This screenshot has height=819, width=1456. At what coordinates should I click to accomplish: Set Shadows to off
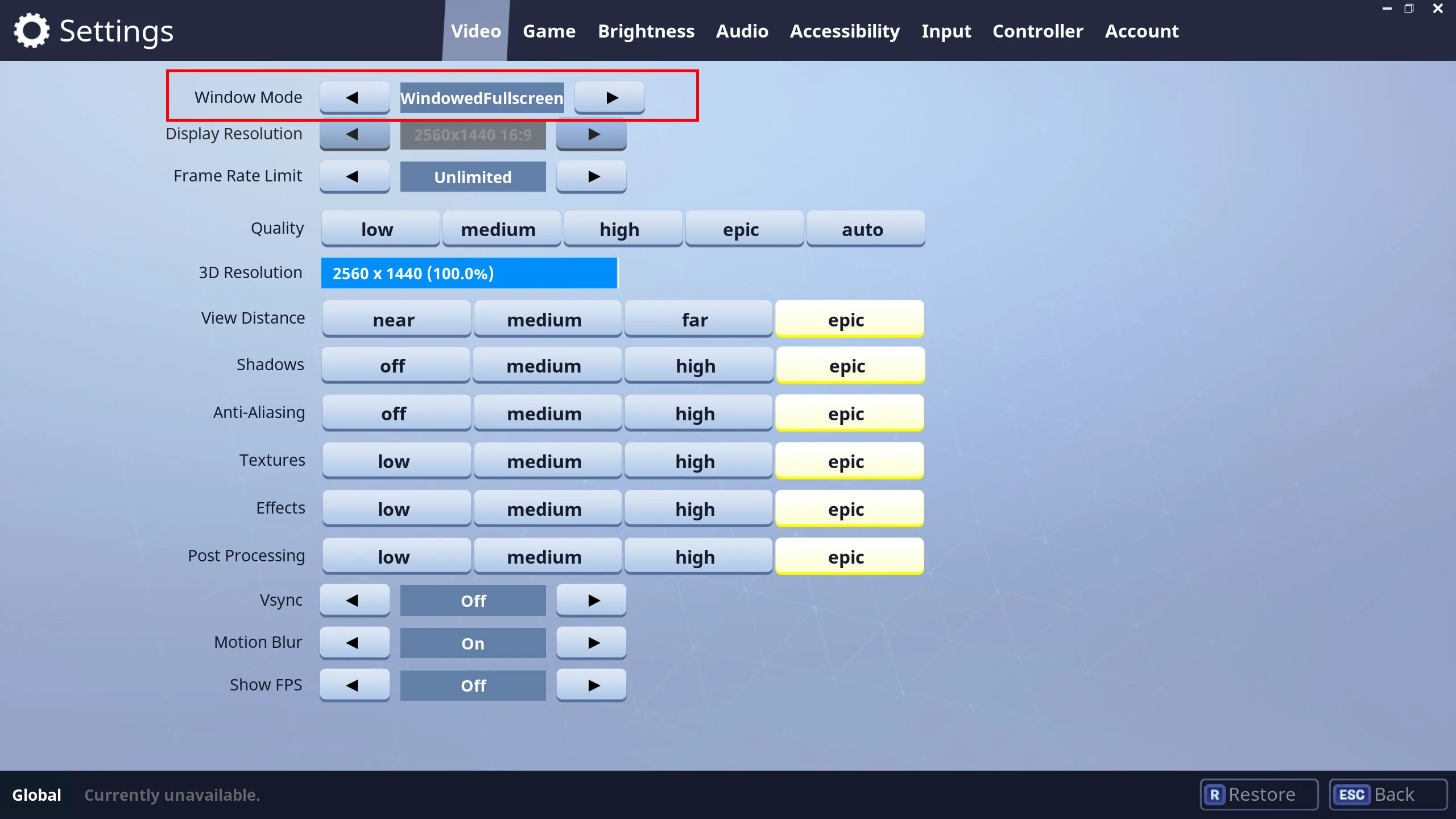point(394,366)
